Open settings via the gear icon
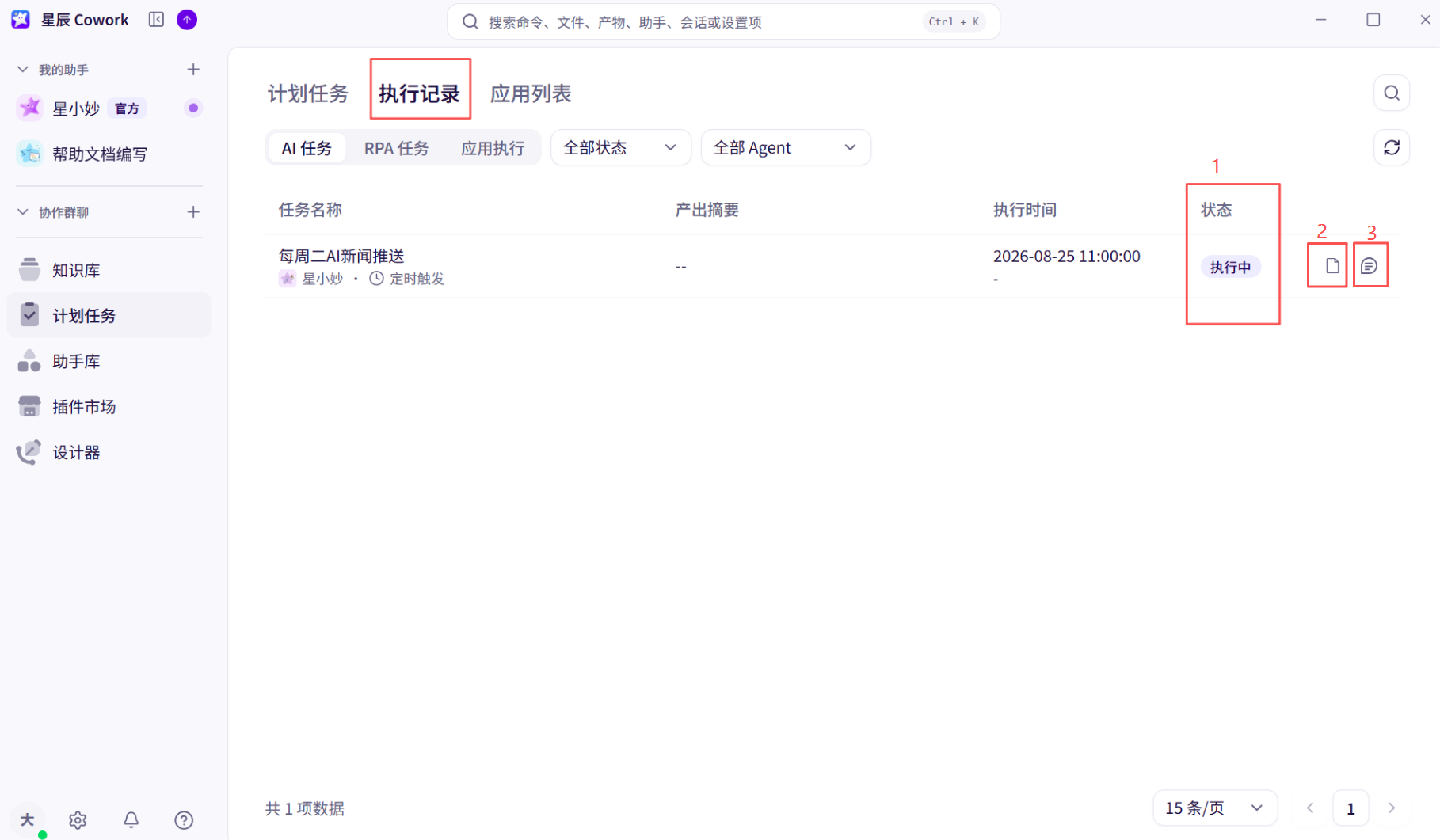Image resolution: width=1440 pixels, height=840 pixels. [x=78, y=820]
